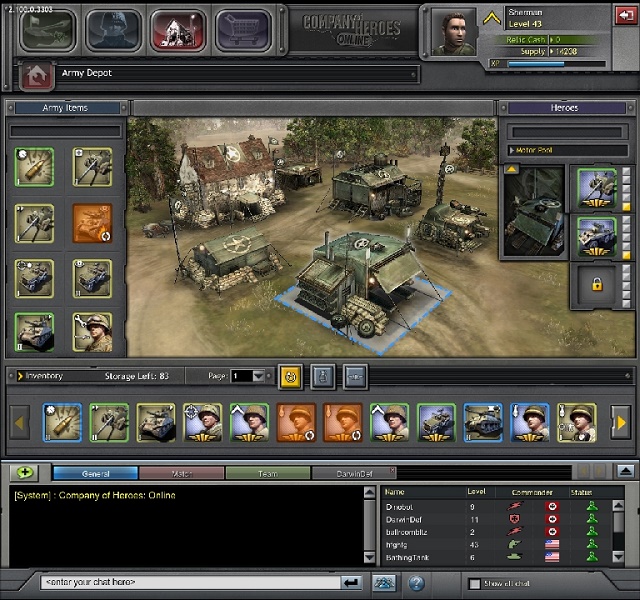Click the player list scroll down arrow
This screenshot has height=600, width=640.
pos(618,556)
